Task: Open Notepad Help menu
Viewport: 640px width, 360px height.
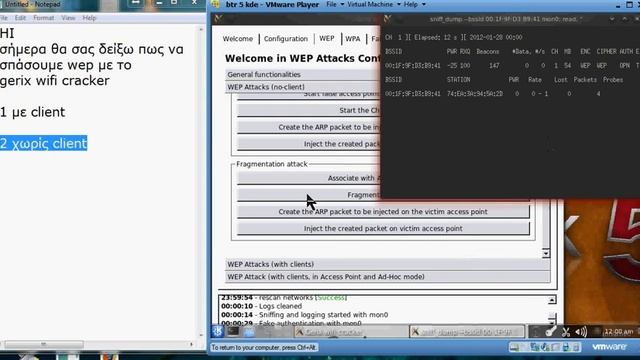Action: [x=89, y=18]
